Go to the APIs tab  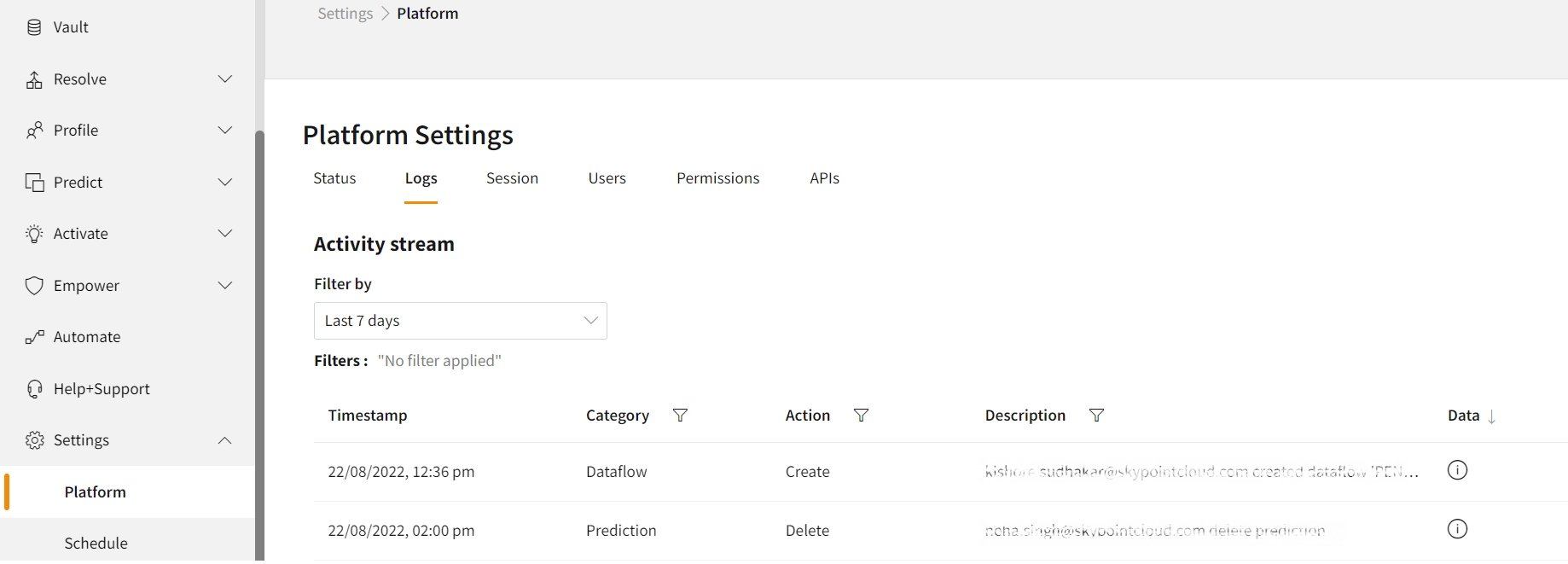[824, 178]
